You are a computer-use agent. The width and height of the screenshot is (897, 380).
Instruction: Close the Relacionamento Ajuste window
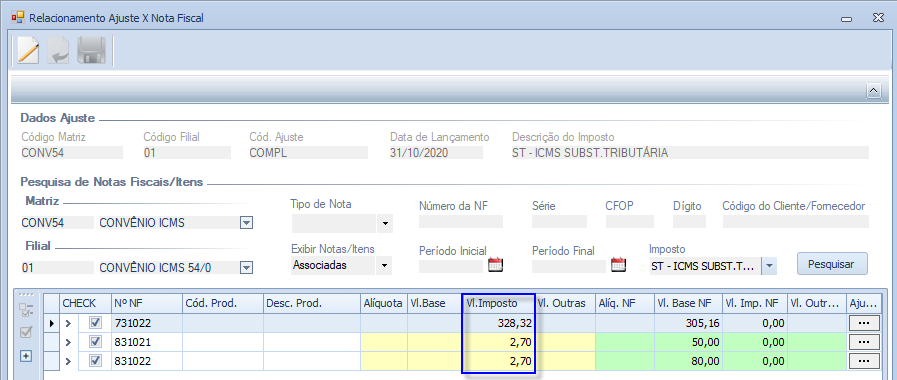pos(878,18)
